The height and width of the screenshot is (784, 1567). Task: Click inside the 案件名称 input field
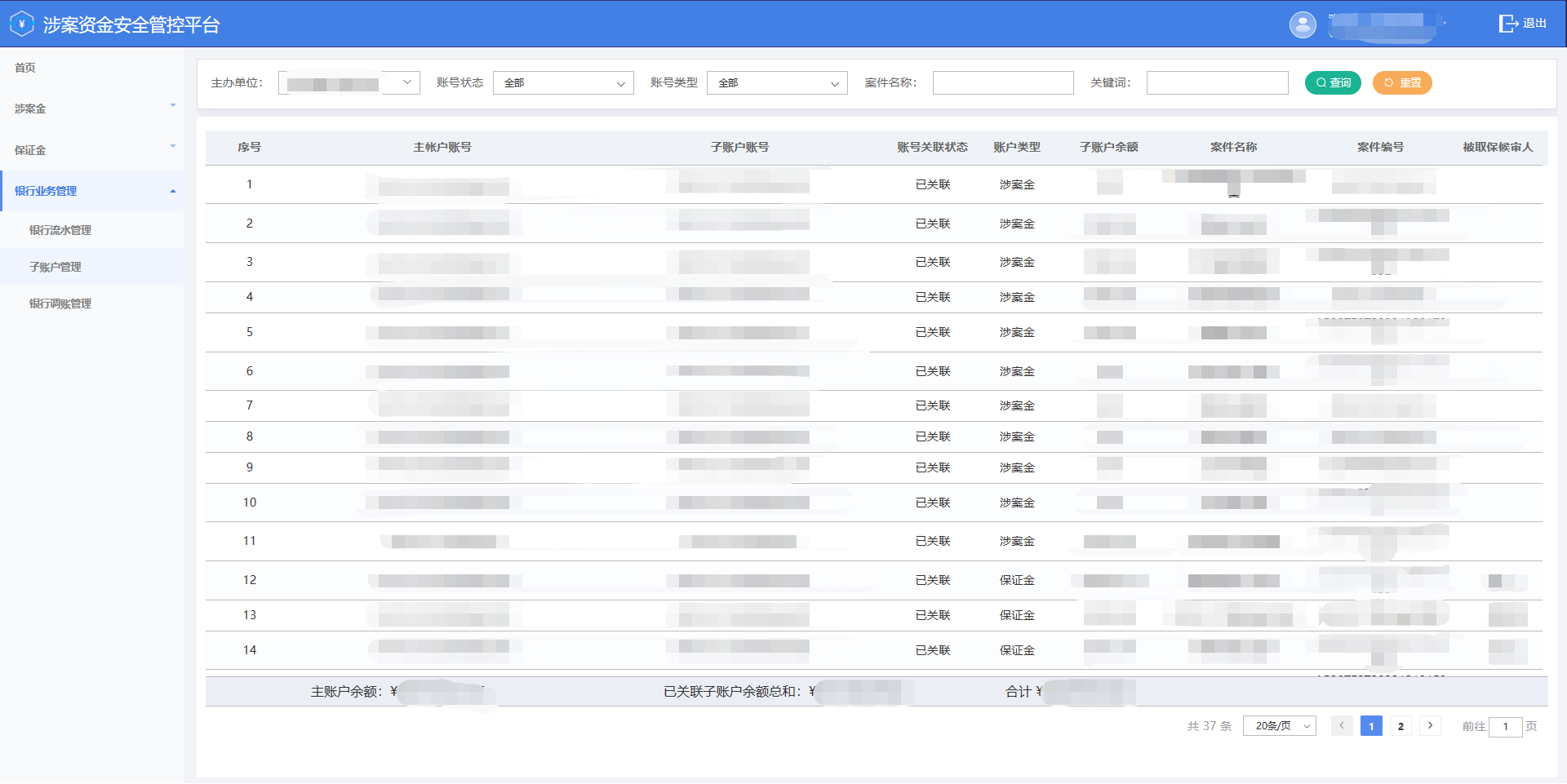[x=1002, y=82]
